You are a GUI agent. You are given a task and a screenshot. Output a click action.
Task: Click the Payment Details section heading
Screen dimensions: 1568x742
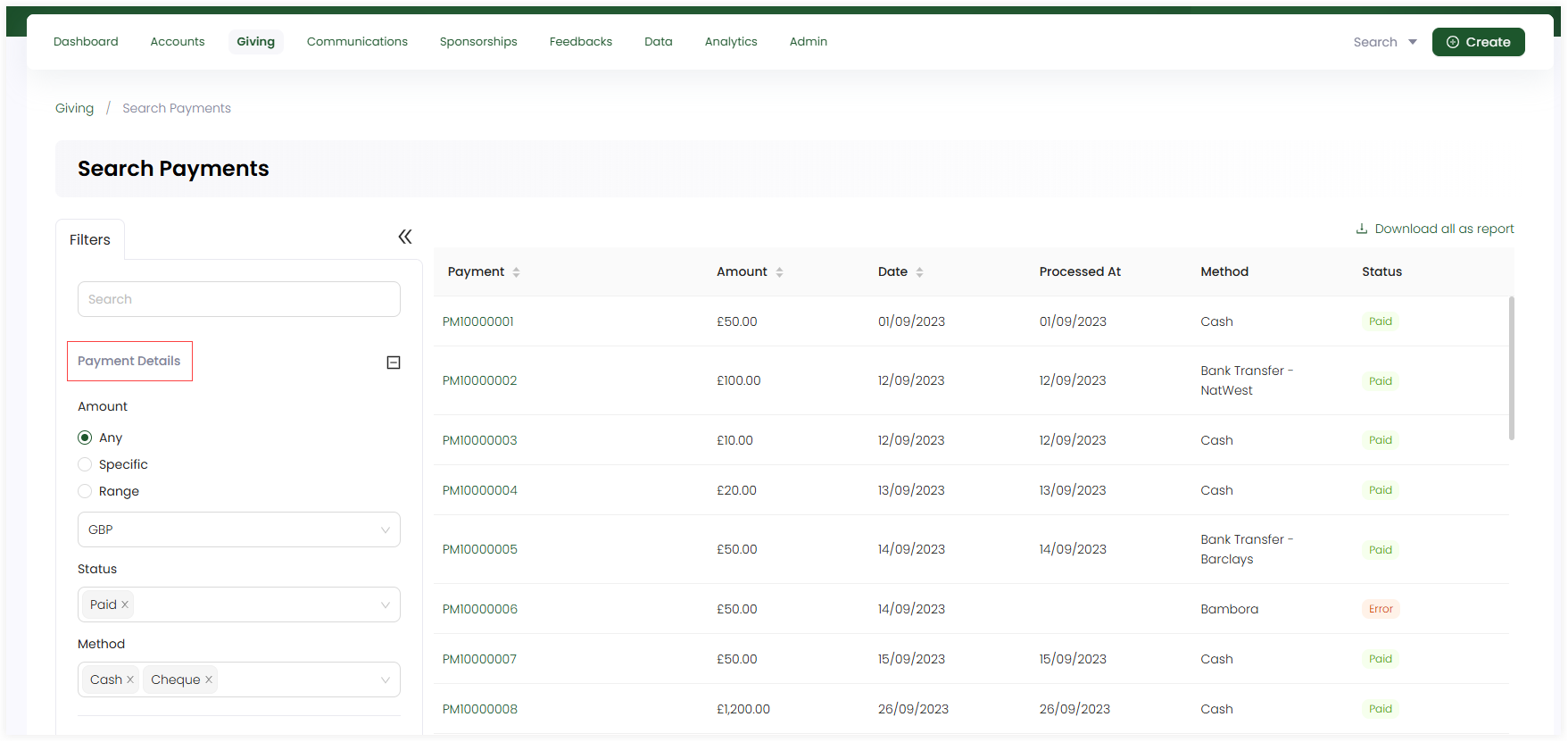pos(129,361)
